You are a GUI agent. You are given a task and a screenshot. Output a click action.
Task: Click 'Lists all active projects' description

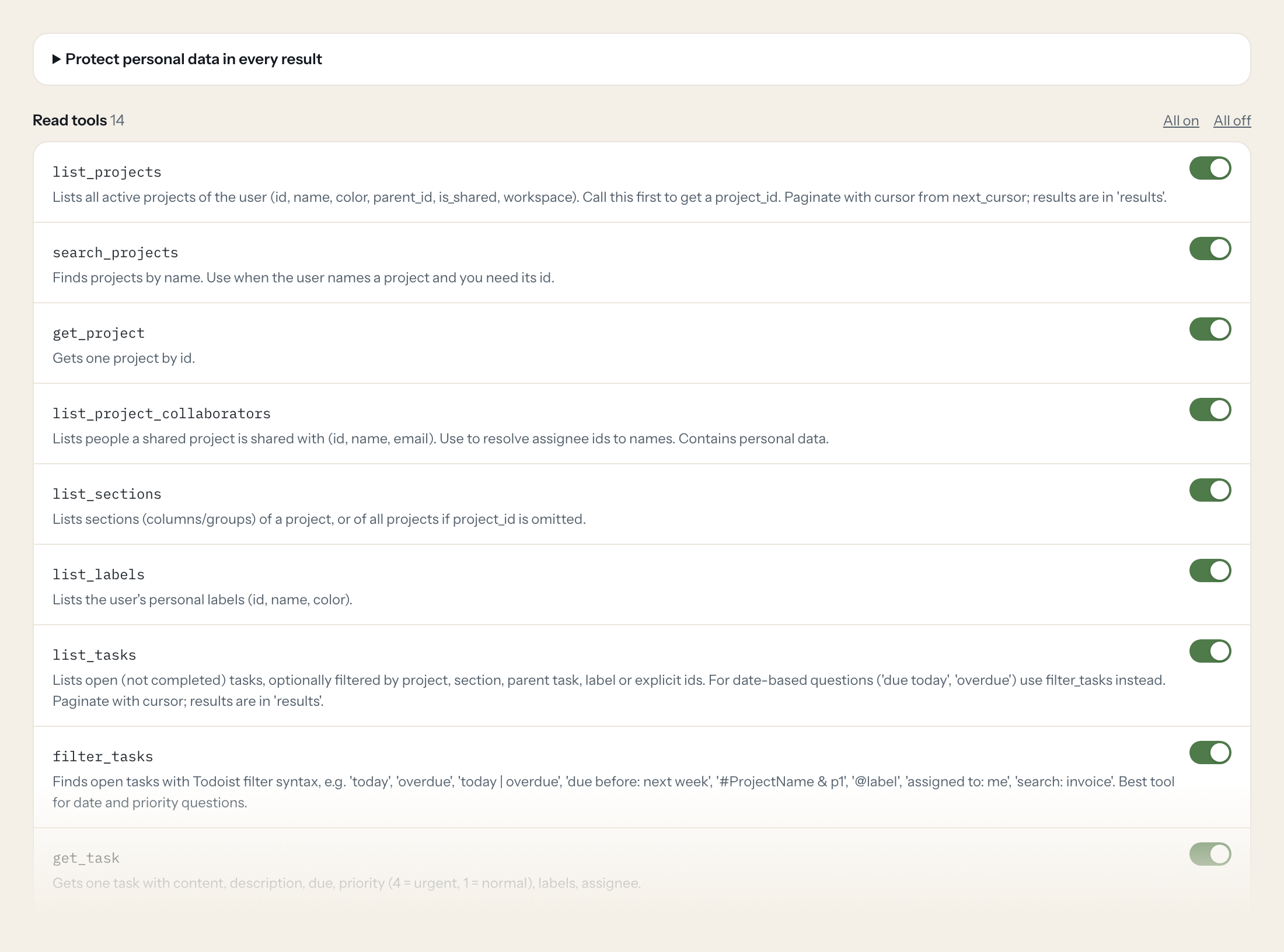[609, 197]
